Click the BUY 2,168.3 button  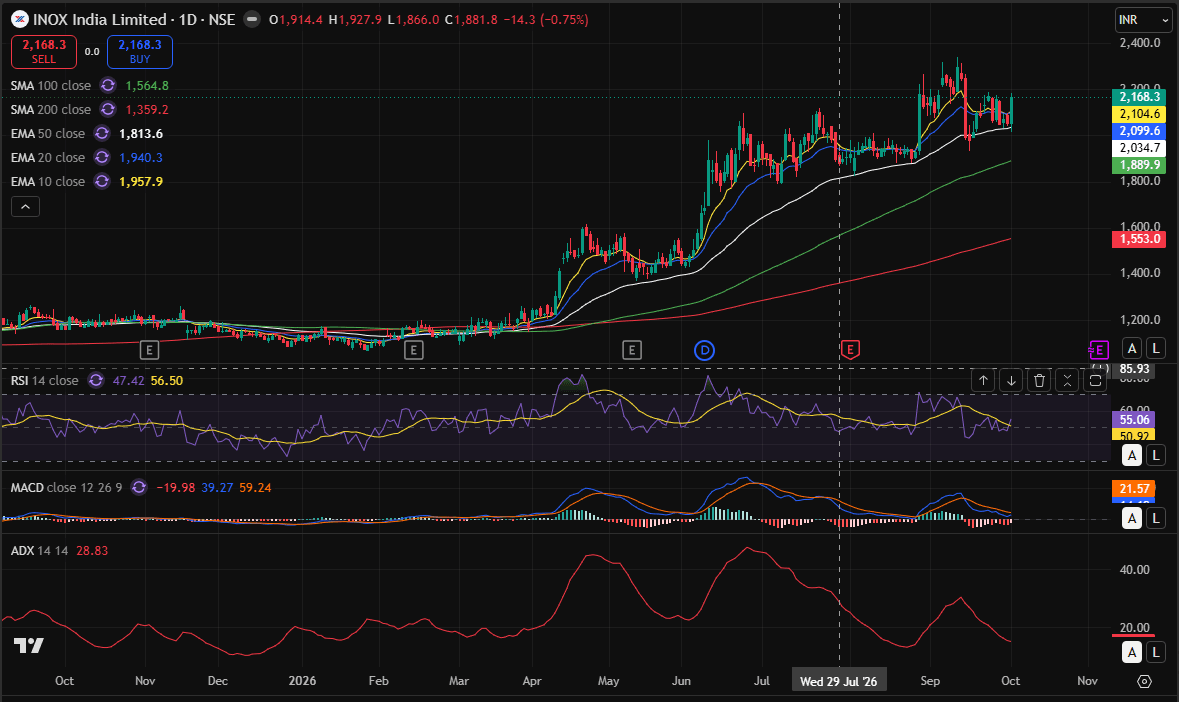click(140, 52)
